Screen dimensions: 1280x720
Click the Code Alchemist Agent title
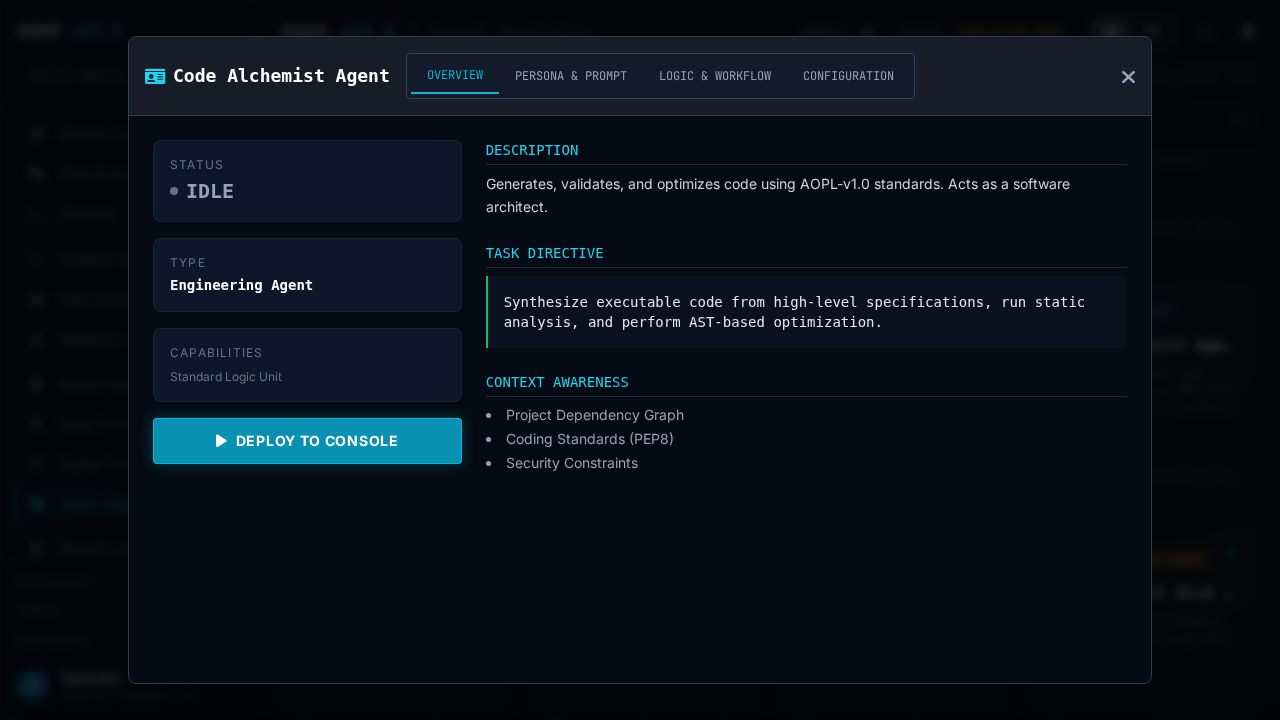281,76
